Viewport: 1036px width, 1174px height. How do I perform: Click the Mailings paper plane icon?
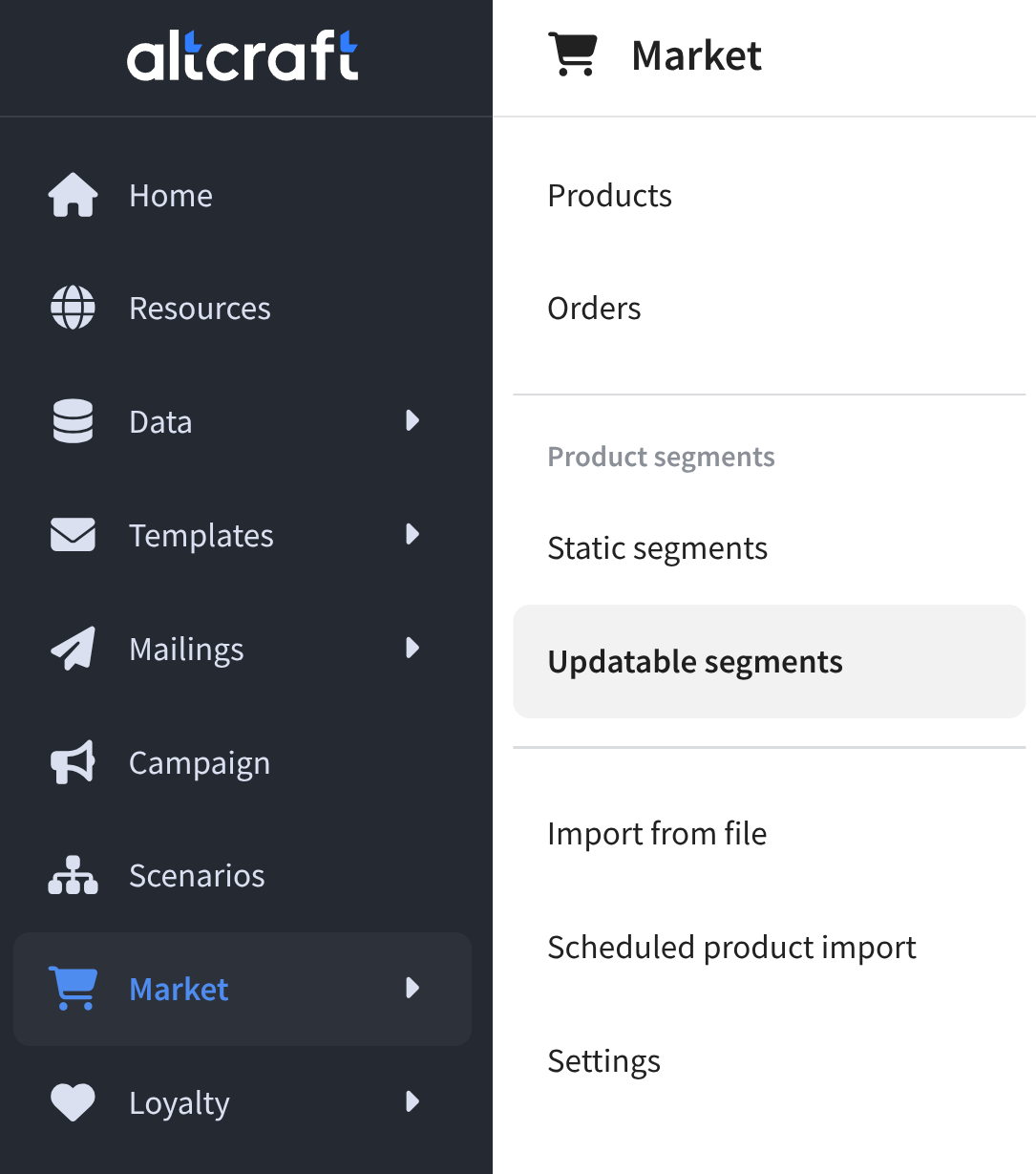click(73, 649)
